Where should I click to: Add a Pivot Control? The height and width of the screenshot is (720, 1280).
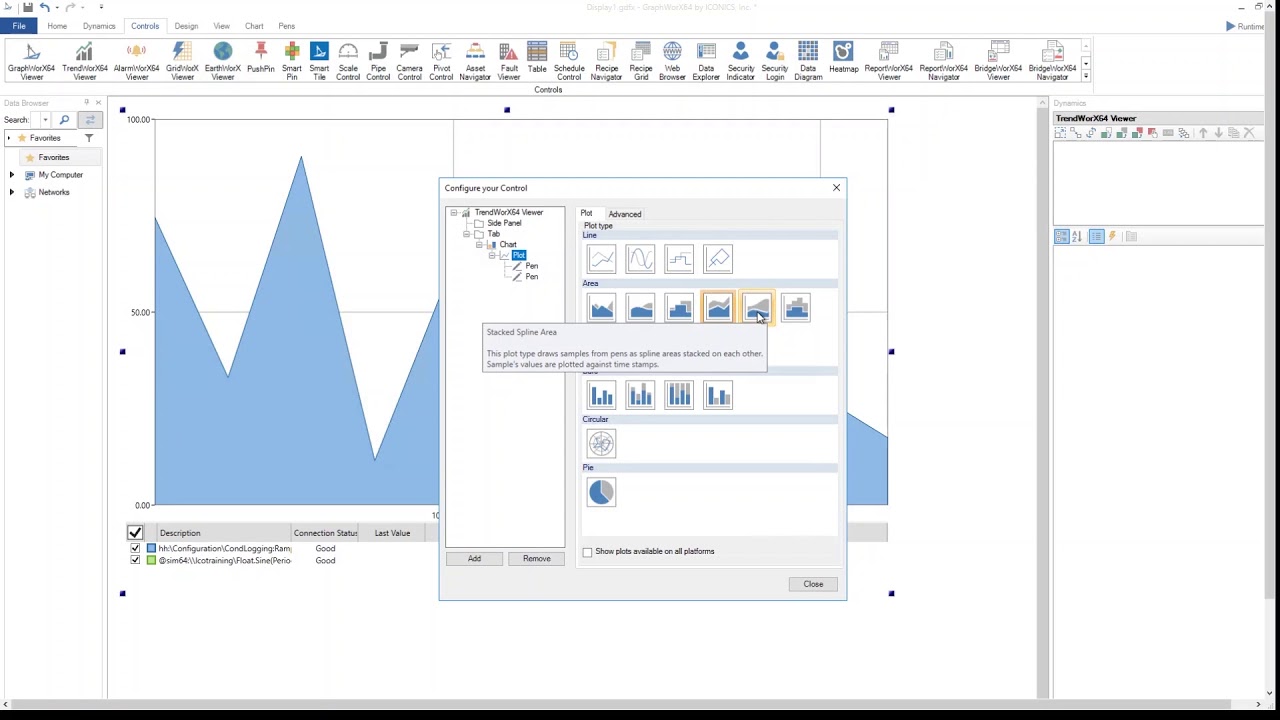441,61
